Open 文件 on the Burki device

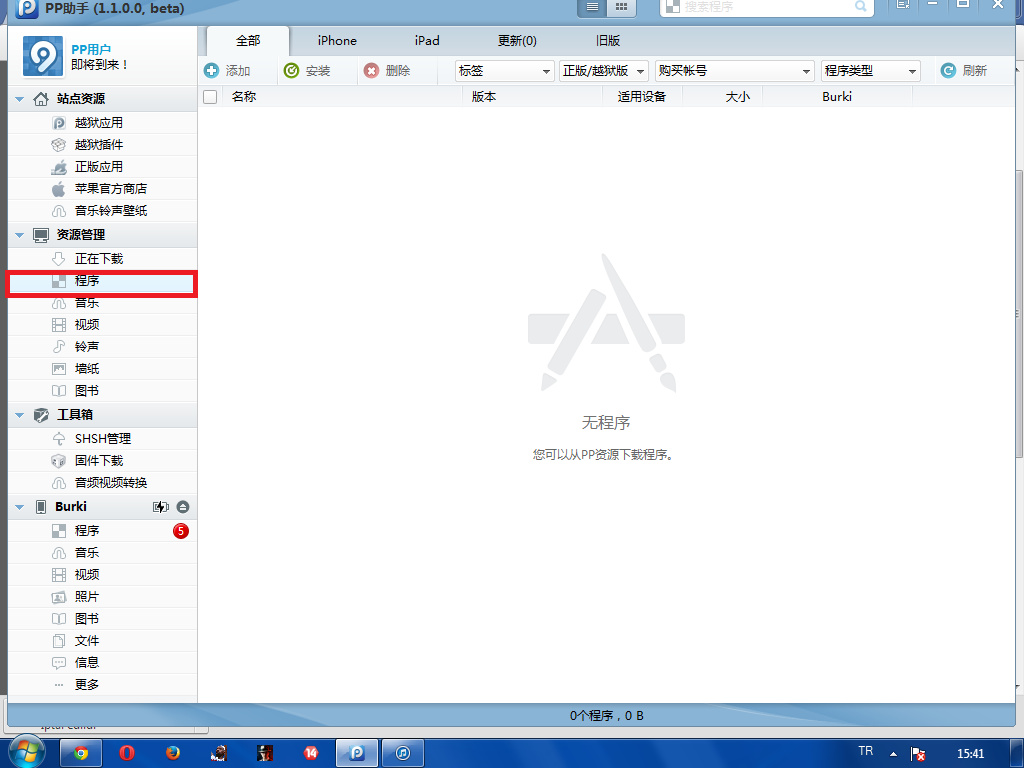point(102,641)
